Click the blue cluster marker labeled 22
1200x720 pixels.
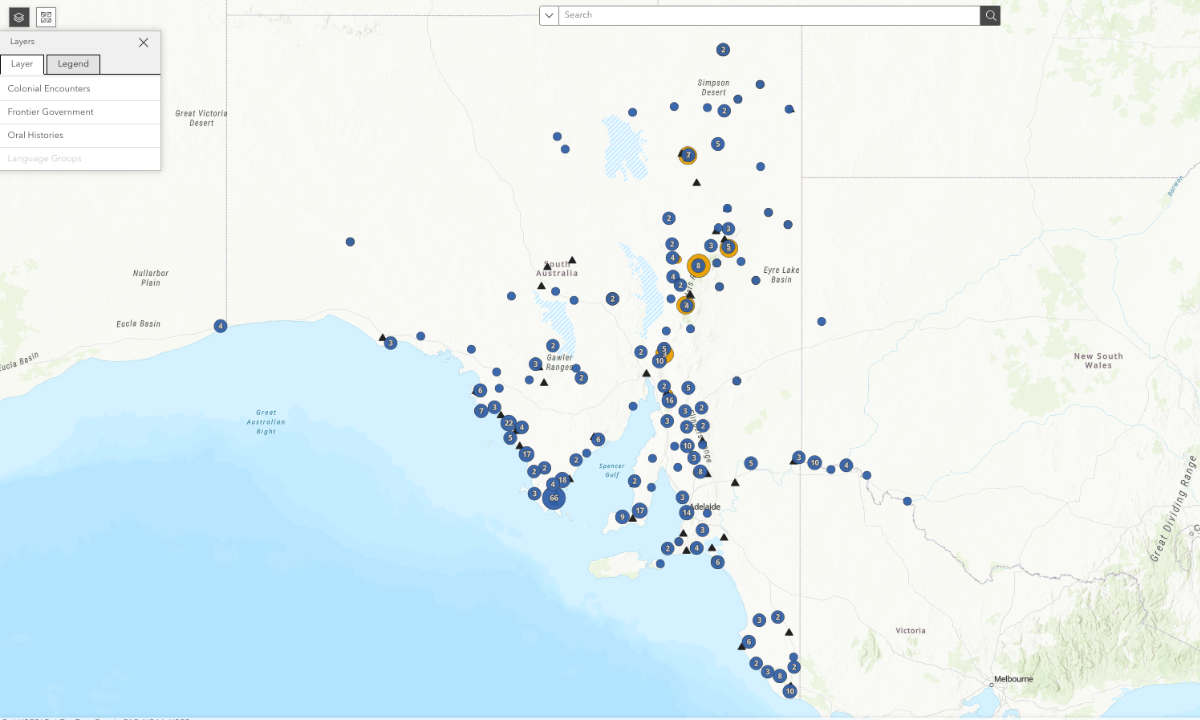click(508, 423)
